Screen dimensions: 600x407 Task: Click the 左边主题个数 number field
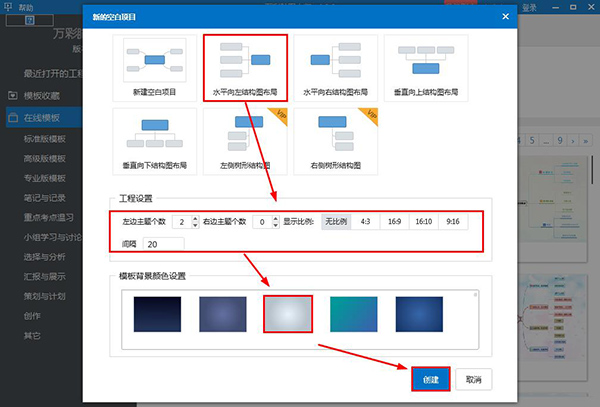[x=182, y=222]
